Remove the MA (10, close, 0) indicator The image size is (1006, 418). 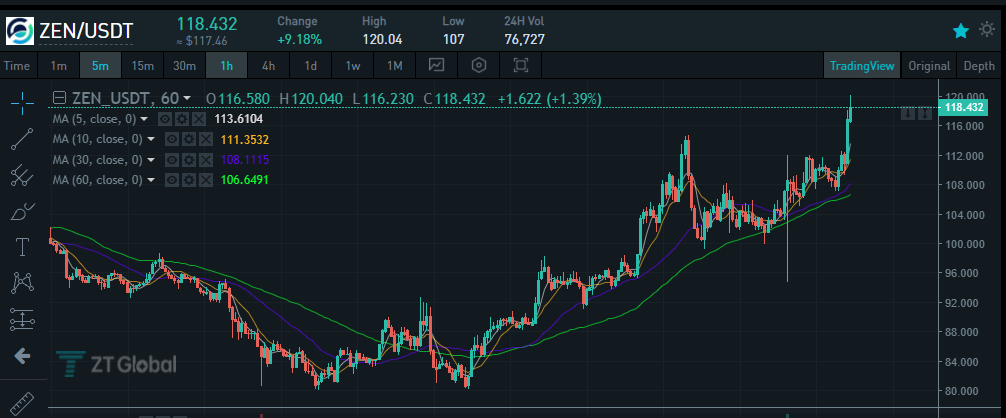click(x=205, y=140)
